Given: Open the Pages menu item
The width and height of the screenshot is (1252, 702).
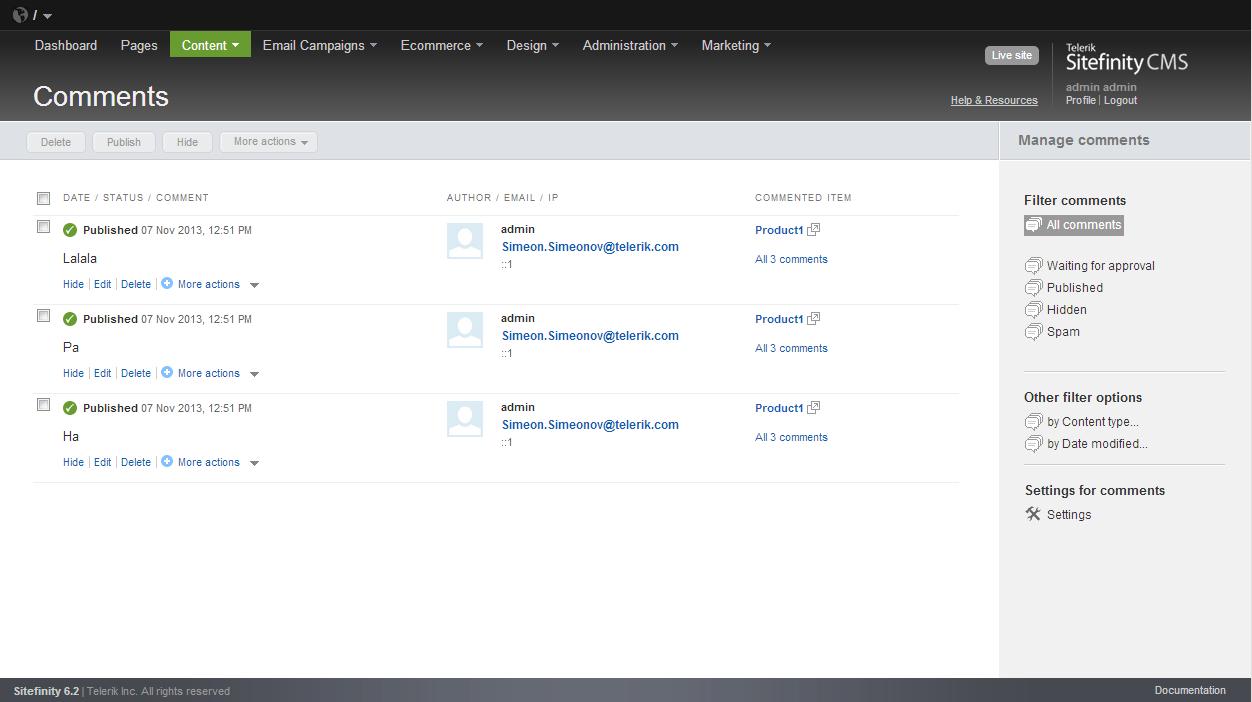Looking at the screenshot, I should [139, 45].
